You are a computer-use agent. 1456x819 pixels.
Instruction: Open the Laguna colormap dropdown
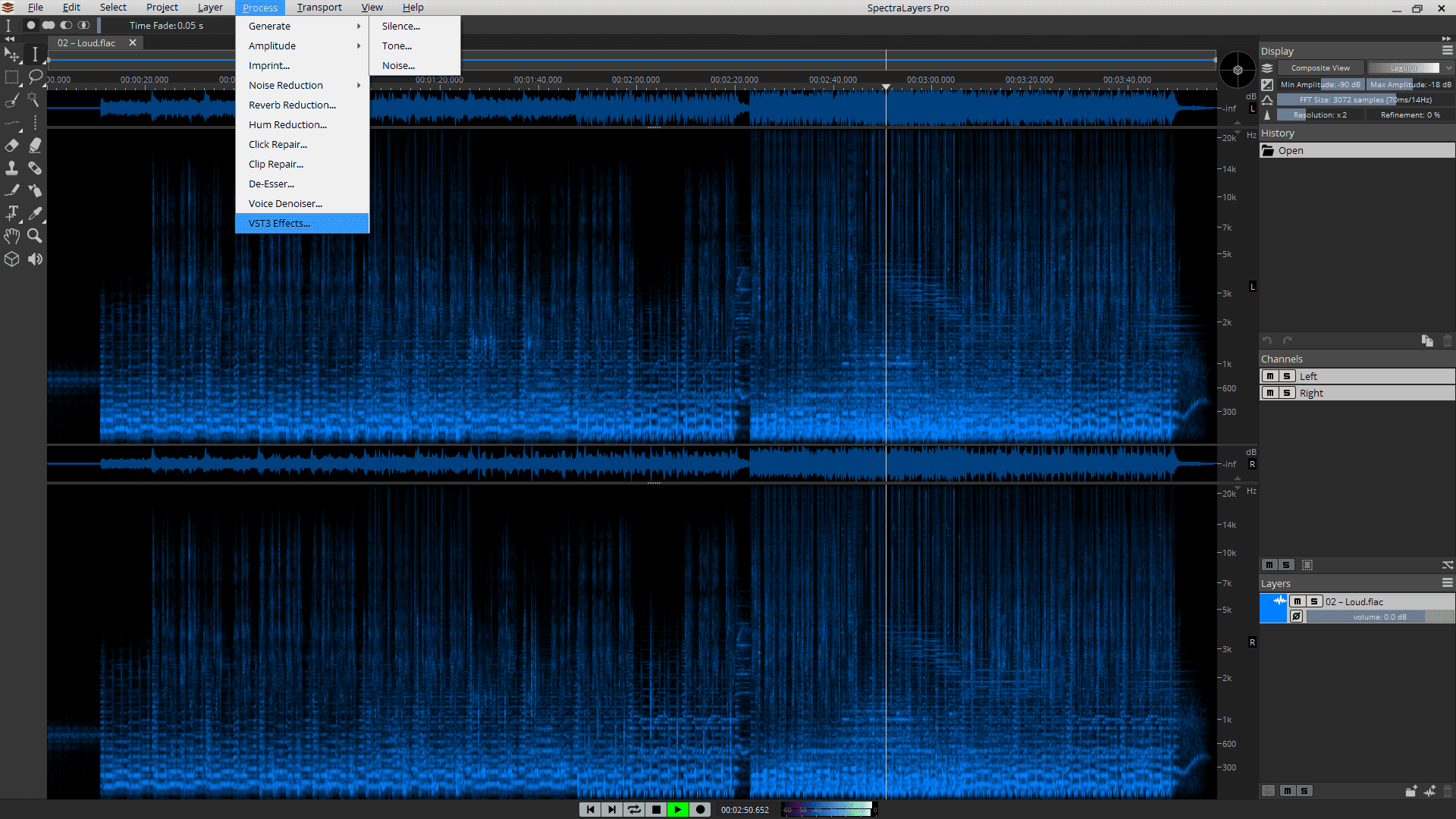point(1411,68)
